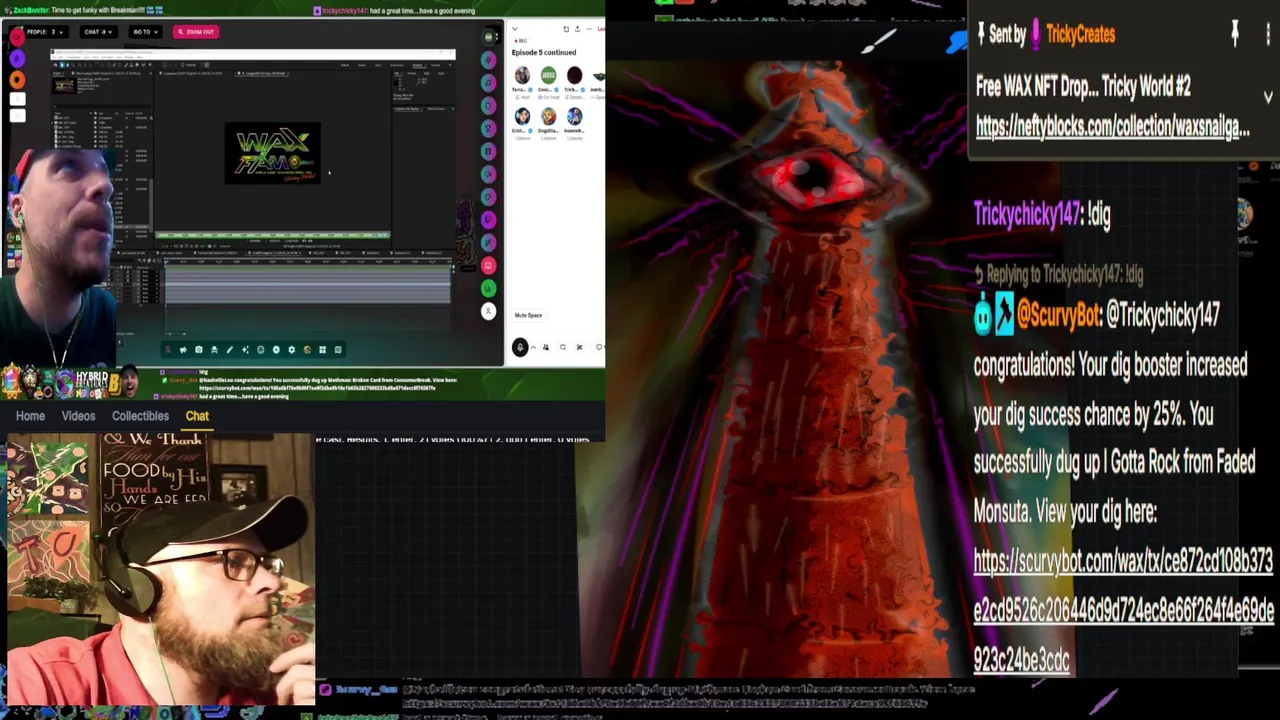Image resolution: width=1280 pixels, height=720 pixels.
Task: Select the Chat tab
Action: point(197,416)
